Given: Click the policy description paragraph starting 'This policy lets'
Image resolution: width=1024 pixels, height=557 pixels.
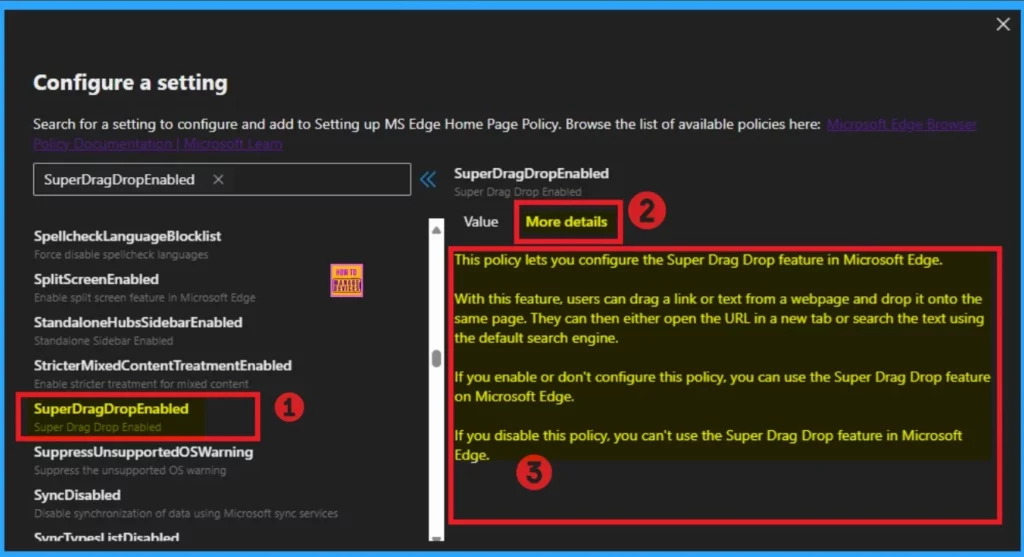Looking at the screenshot, I should (698, 260).
